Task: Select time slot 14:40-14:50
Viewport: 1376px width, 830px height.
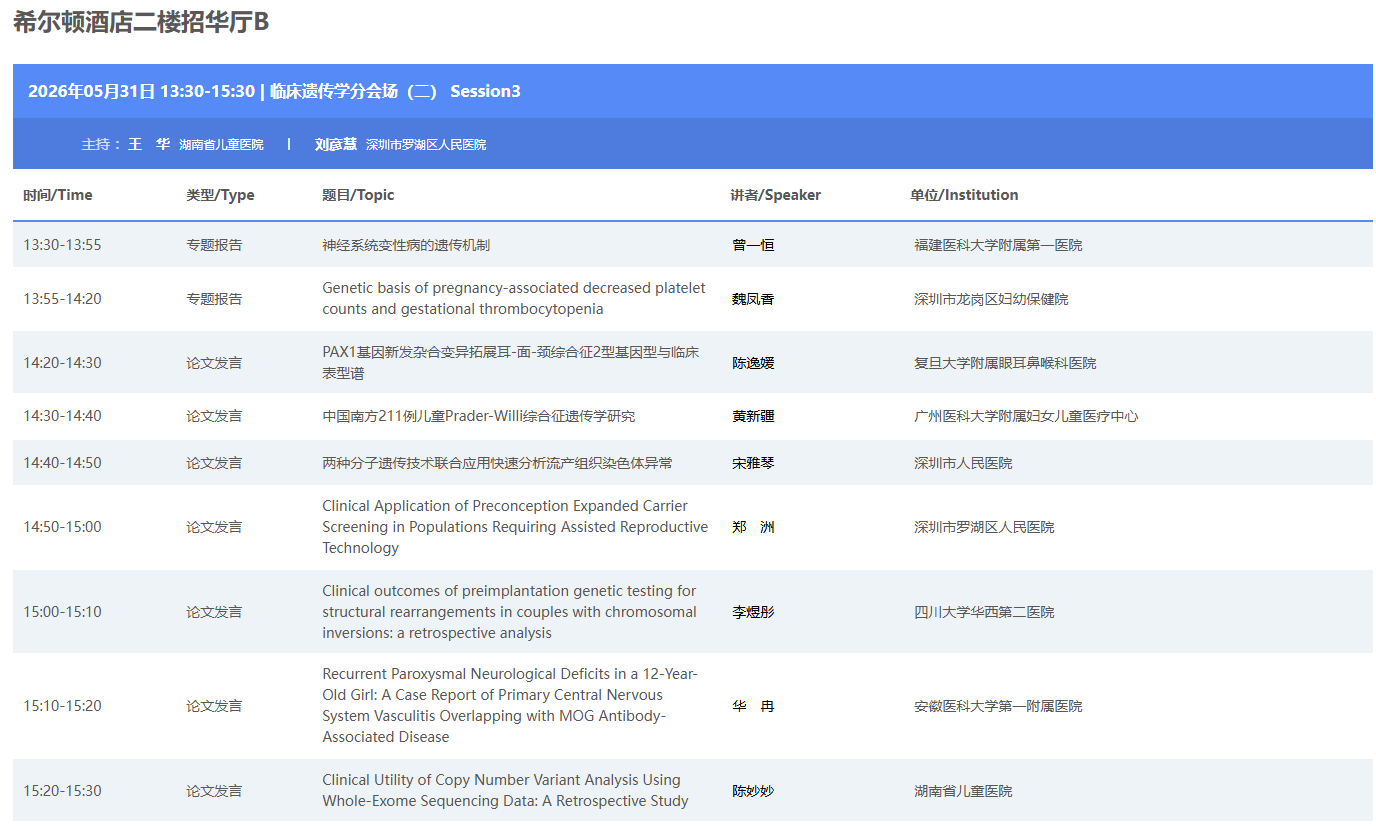Action: 62,463
